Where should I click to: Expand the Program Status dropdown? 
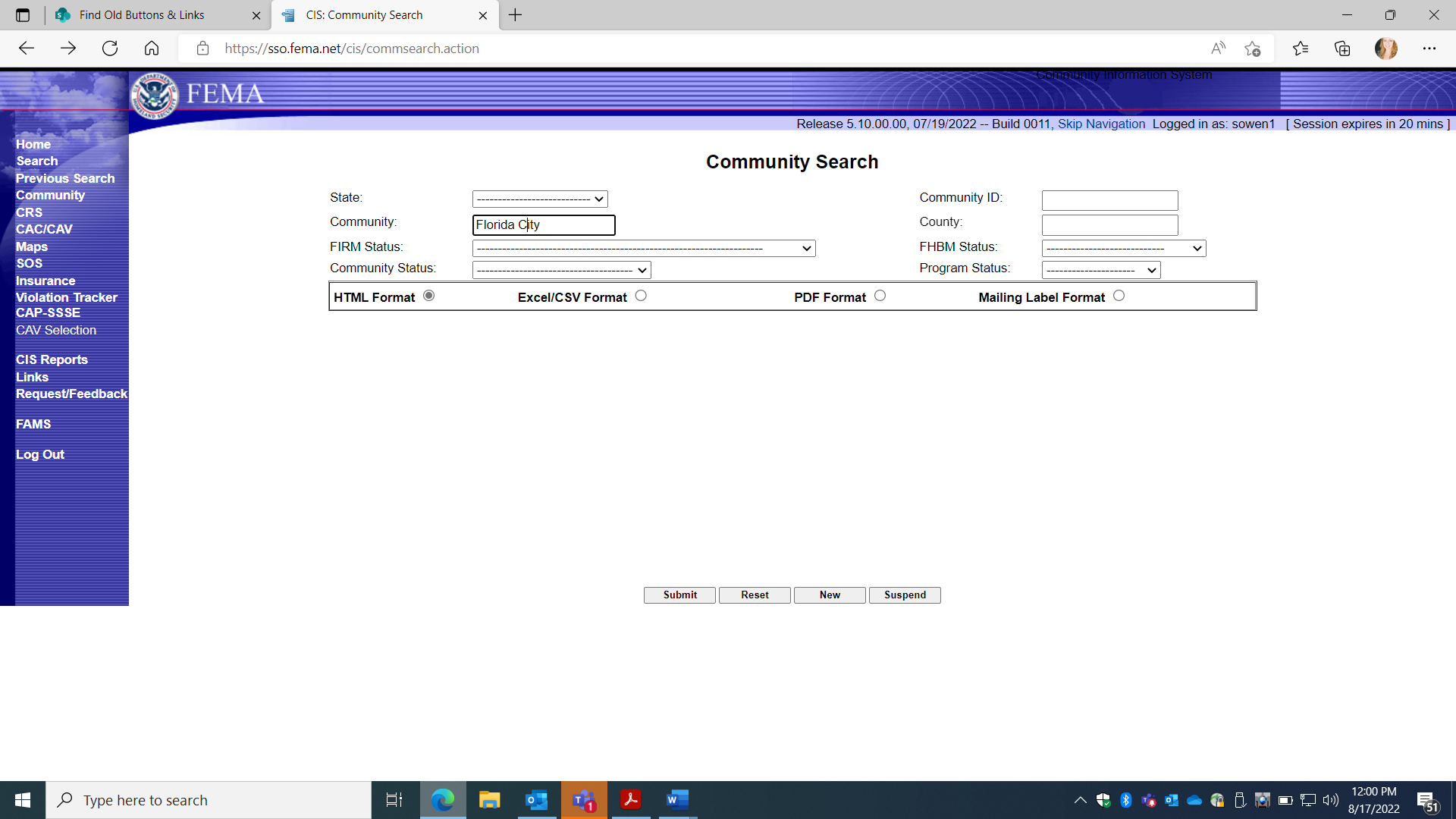[1101, 270]
